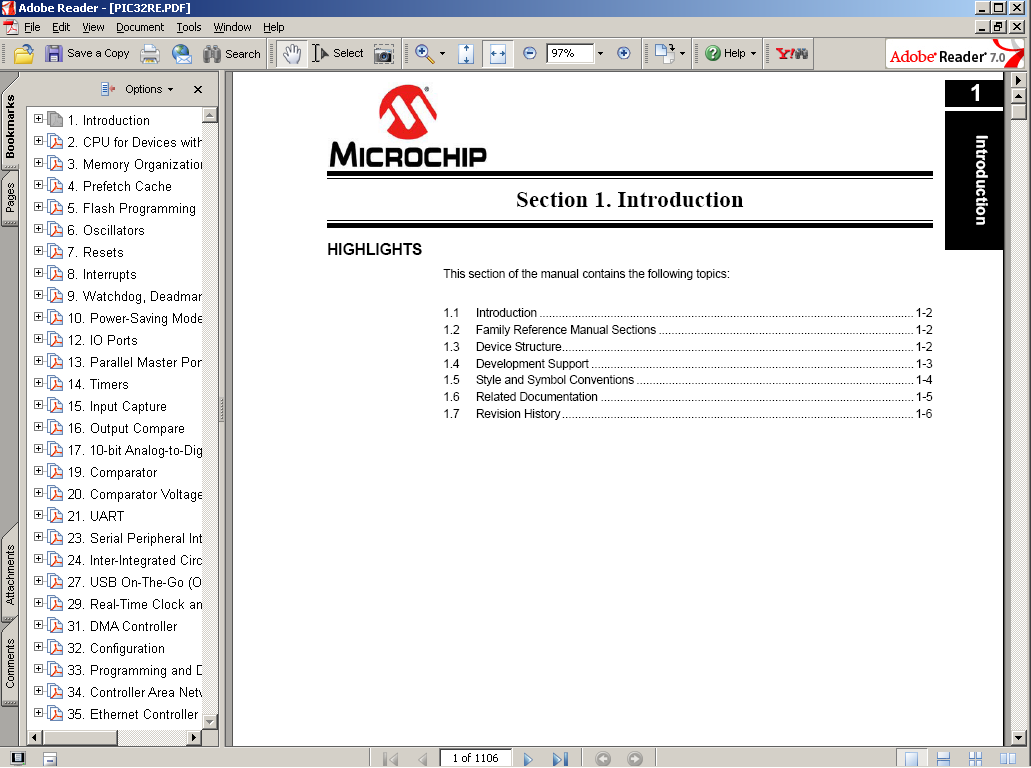
Task: Expand the 6. Oscillators bookmark
Action: tap(38, 229)
